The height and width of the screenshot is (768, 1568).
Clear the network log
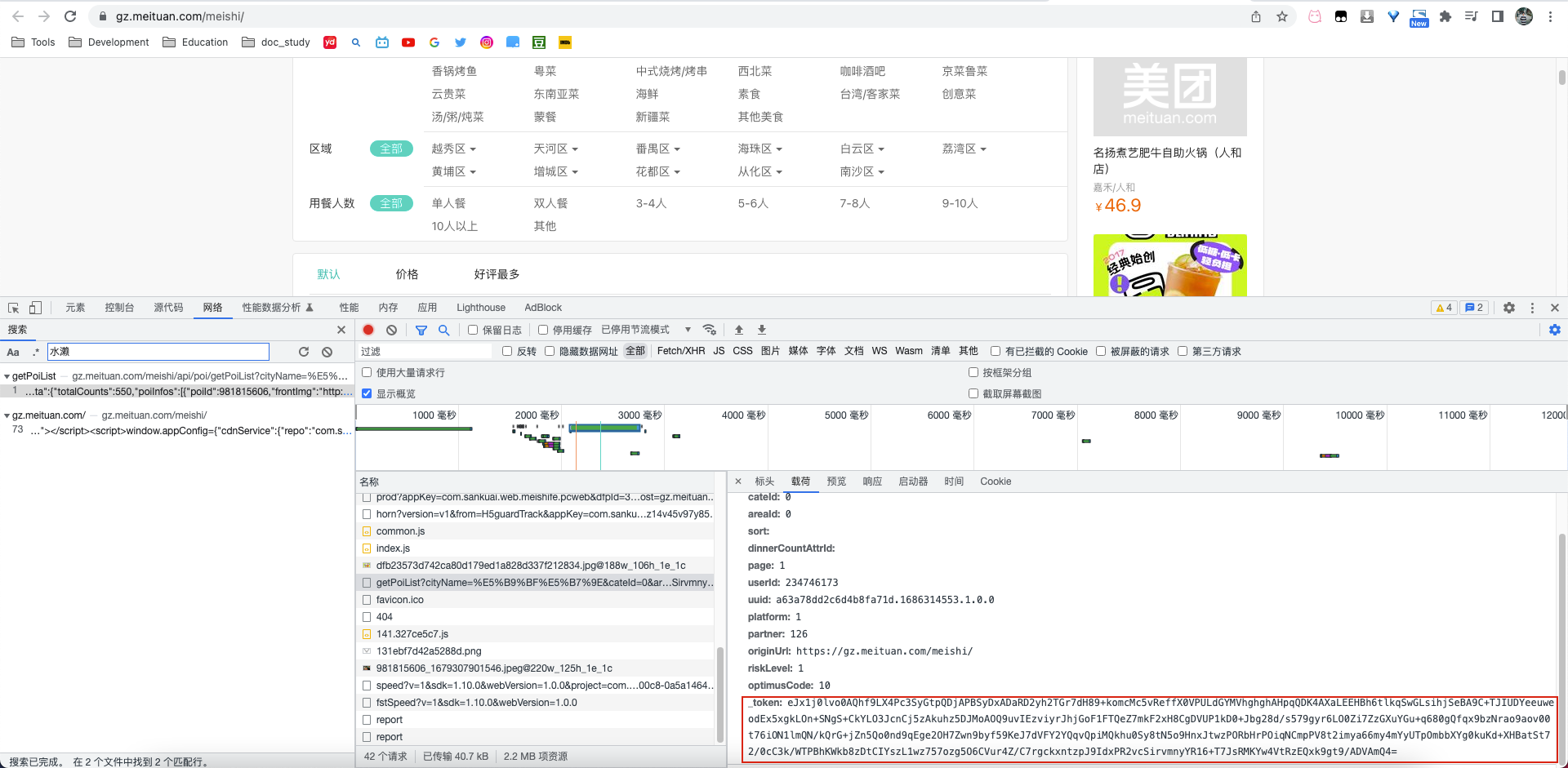(392, 330)
